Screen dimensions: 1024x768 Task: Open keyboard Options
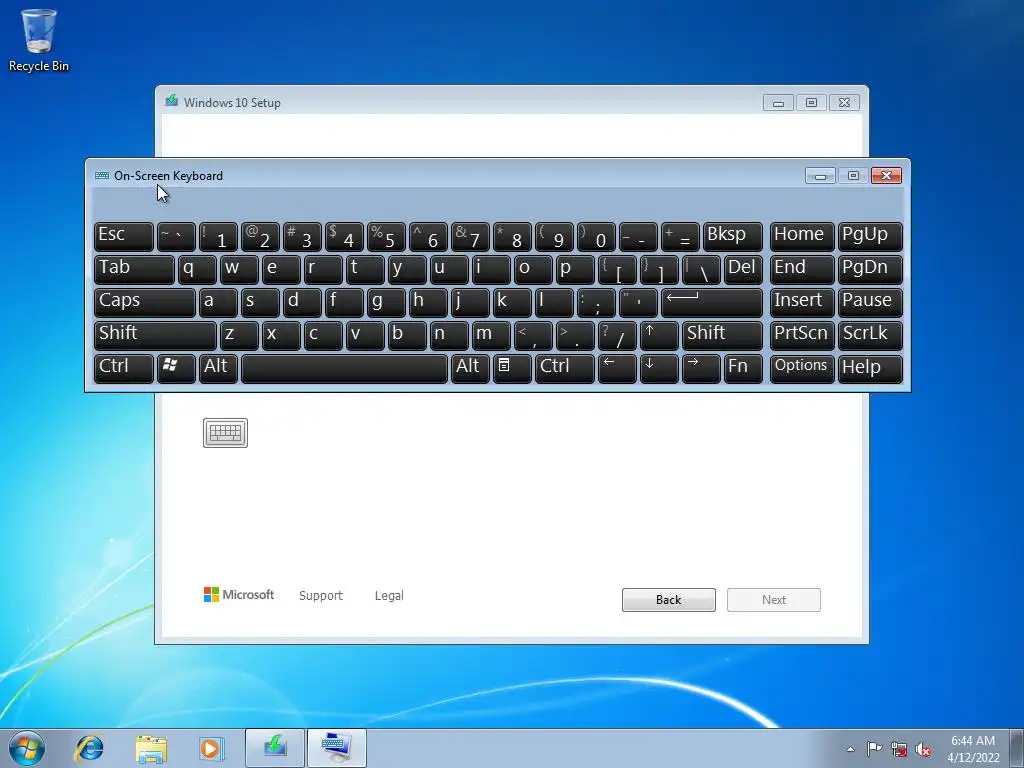coord(802,368)
